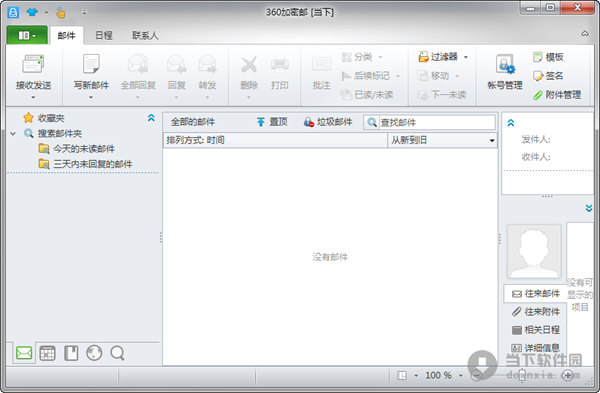
Task: Click the Categorize (分类) button
Action: (357, 57)
